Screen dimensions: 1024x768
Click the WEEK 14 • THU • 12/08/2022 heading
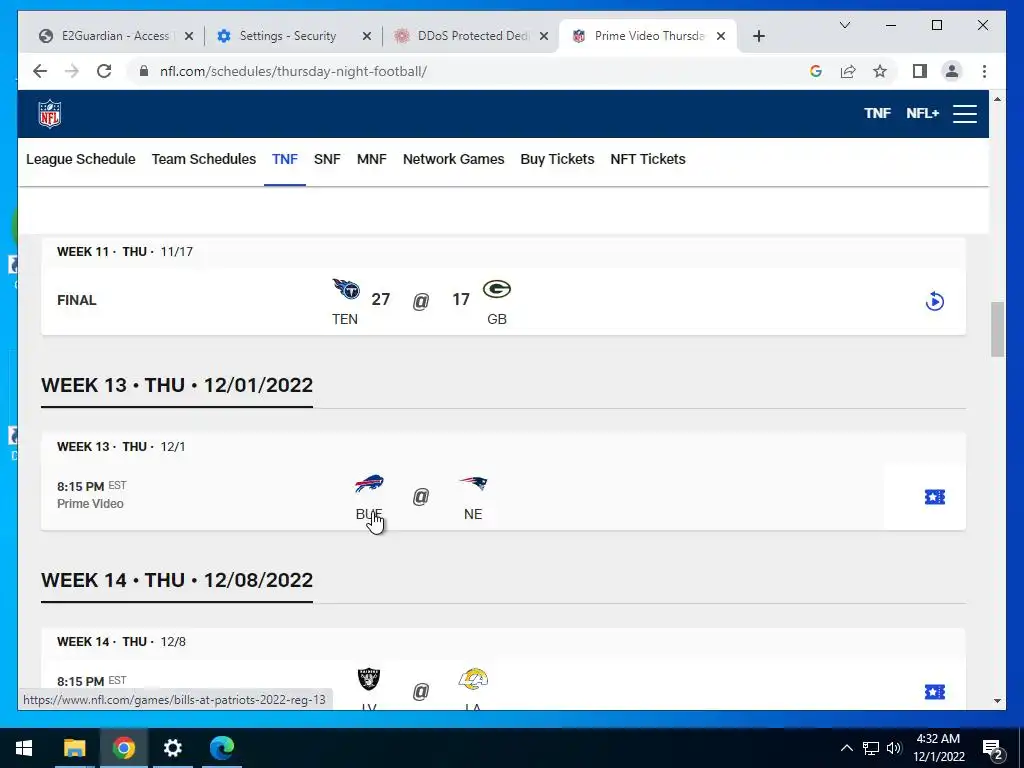tap(177, 581)
